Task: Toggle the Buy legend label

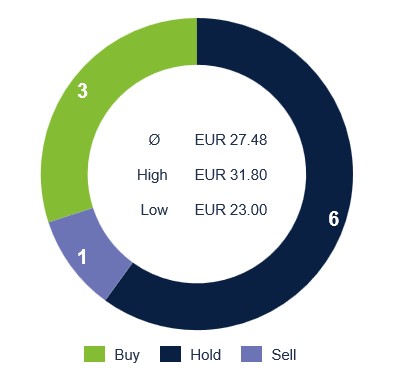Action: point(127,355)
